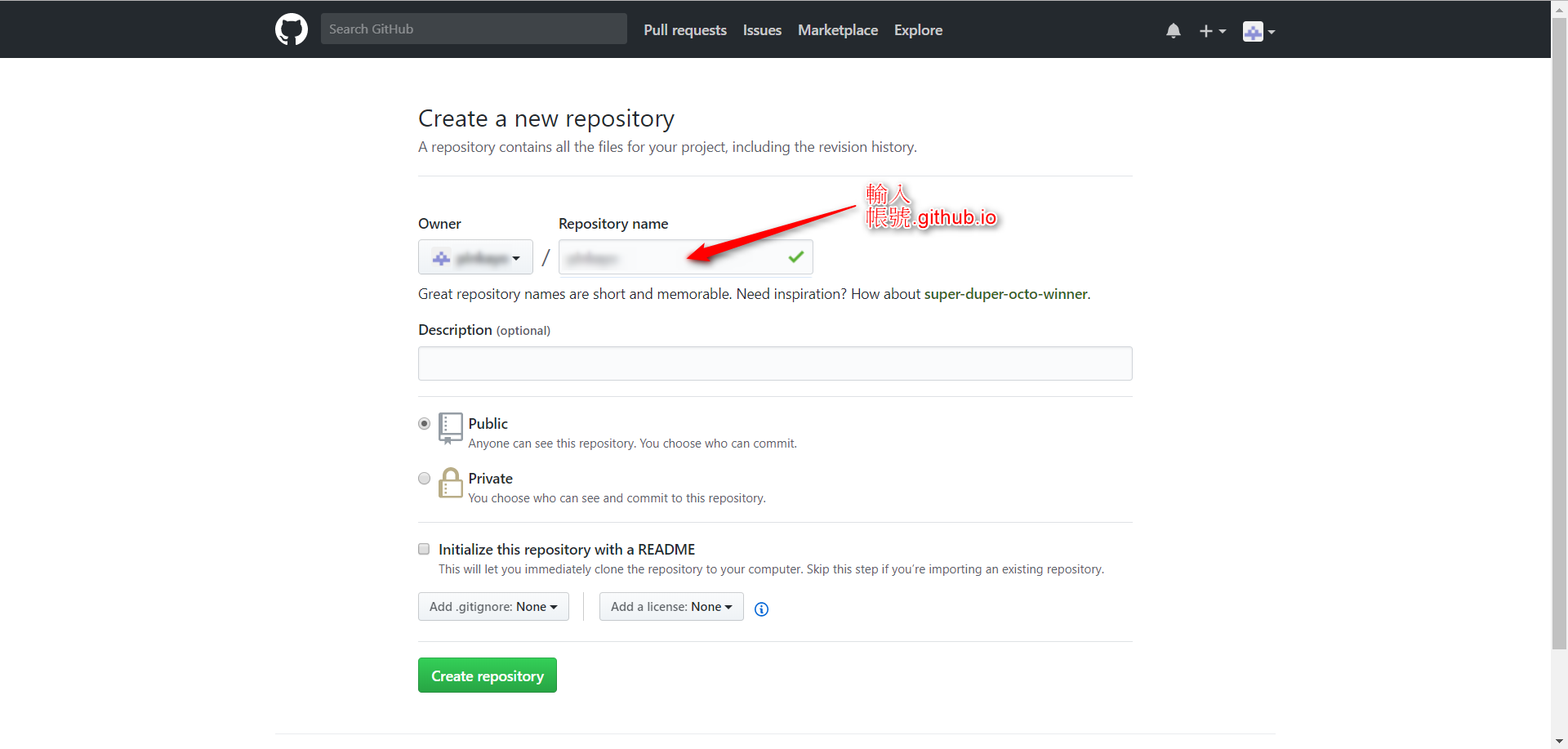Click the license info icon
Image resolution: width=1568 pixels, height=749 pixels.
pos(761,609)
